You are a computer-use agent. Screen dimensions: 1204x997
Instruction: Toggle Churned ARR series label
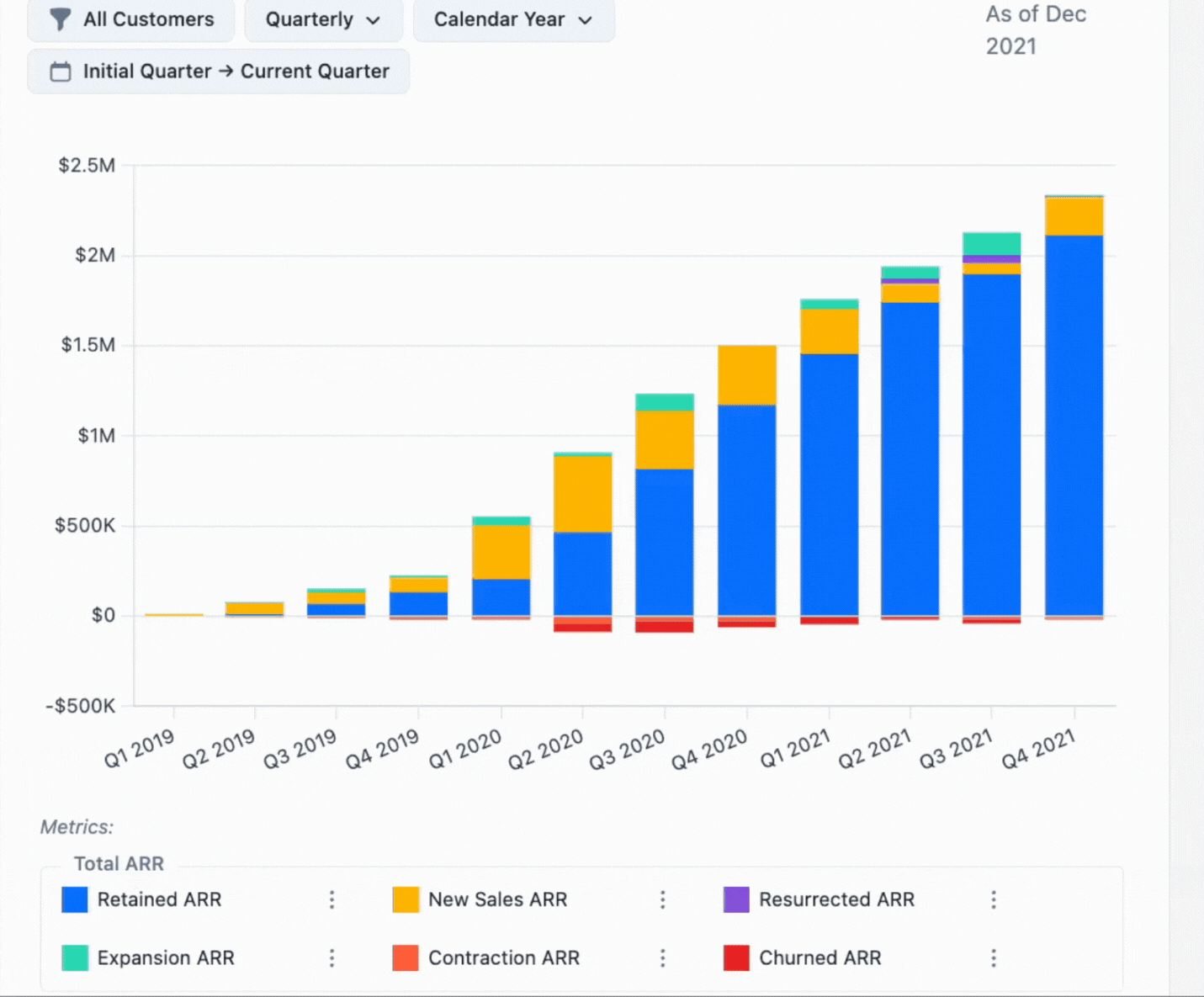tap(819, 958)
